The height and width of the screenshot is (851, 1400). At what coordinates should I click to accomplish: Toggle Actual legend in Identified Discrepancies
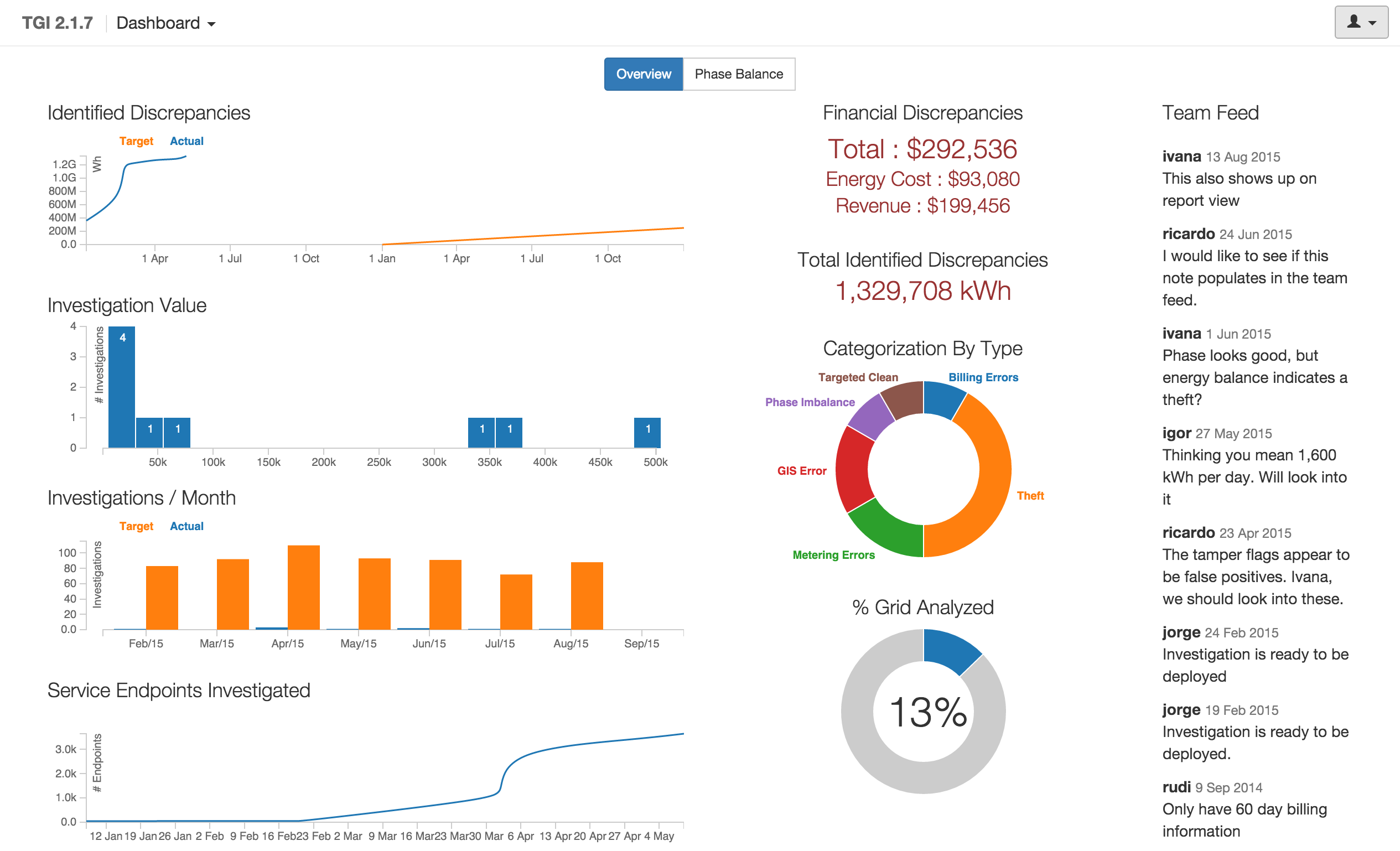point(186,141)
